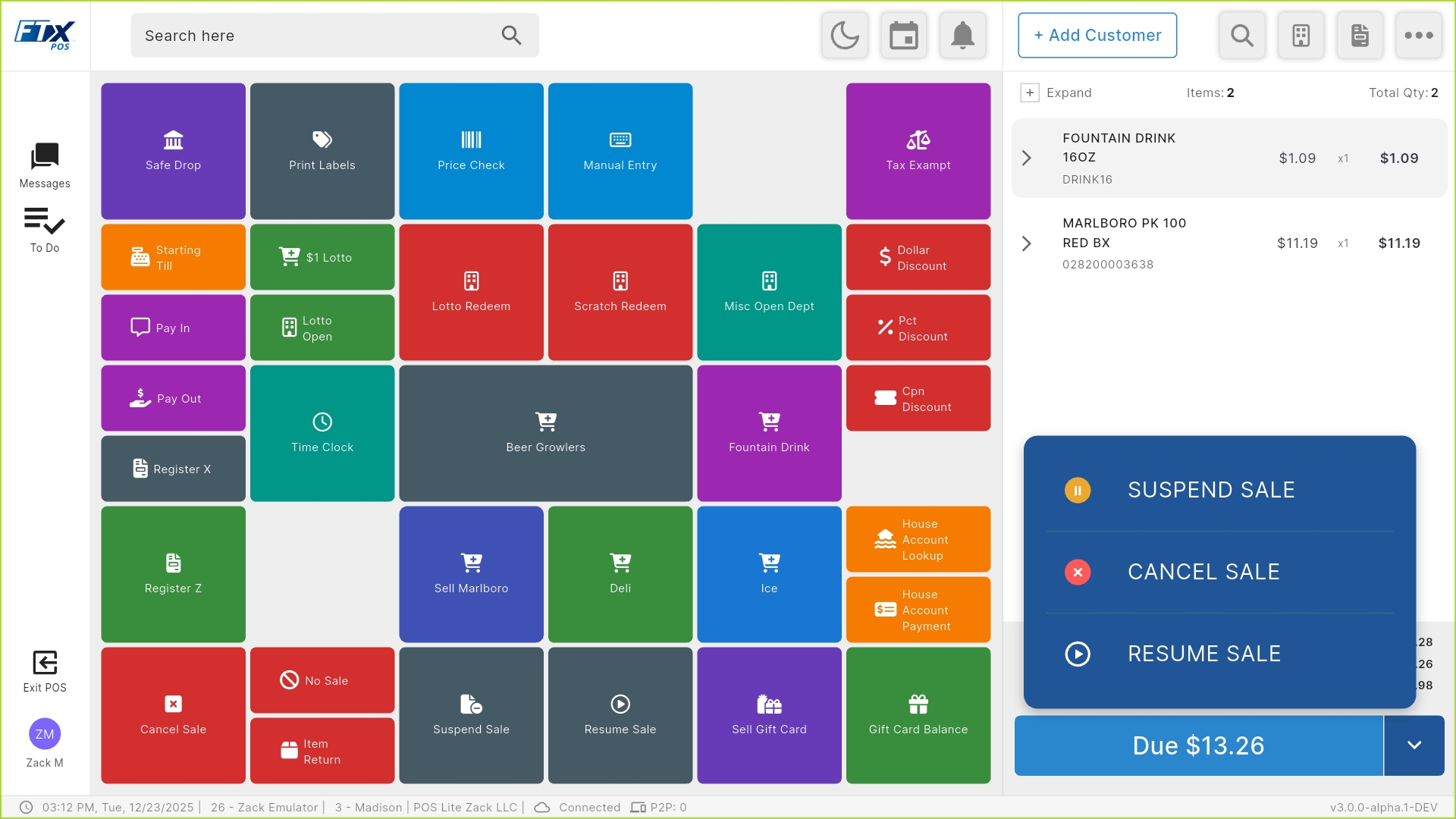The width and height of the screenshot is (1456, 819).
Task: Open the To Do checklist icon
Action: coord(45,230)
